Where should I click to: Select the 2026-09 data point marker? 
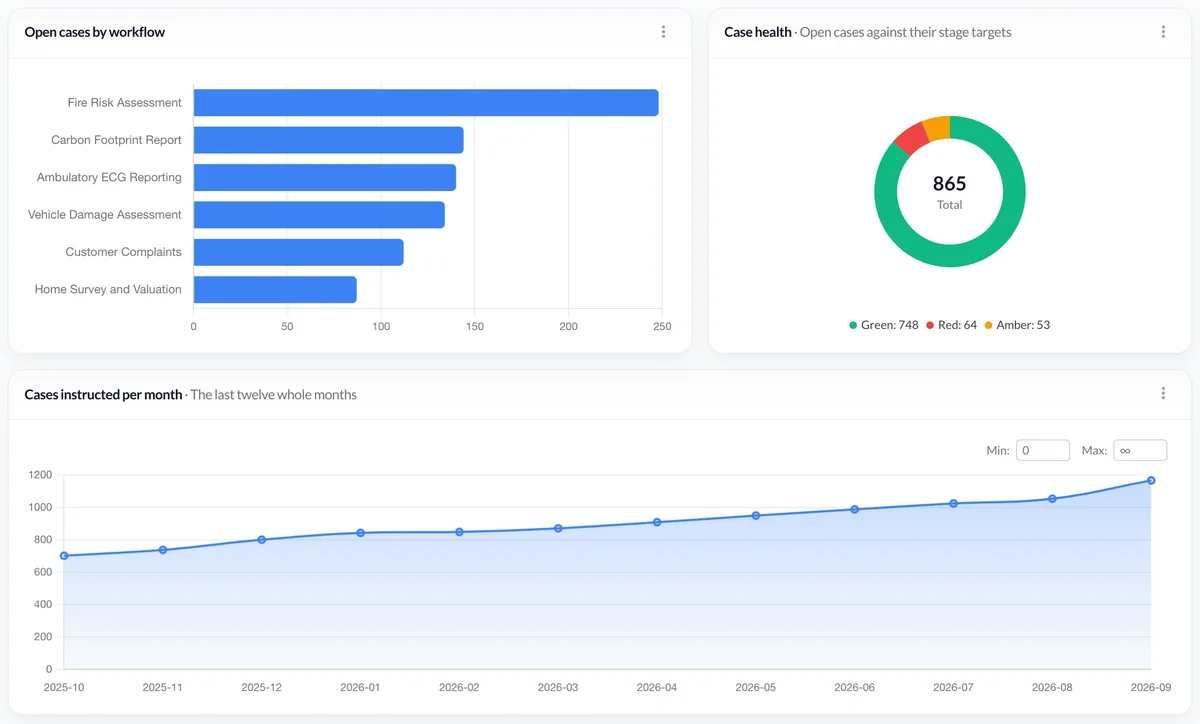click(x=1151, y=481)
